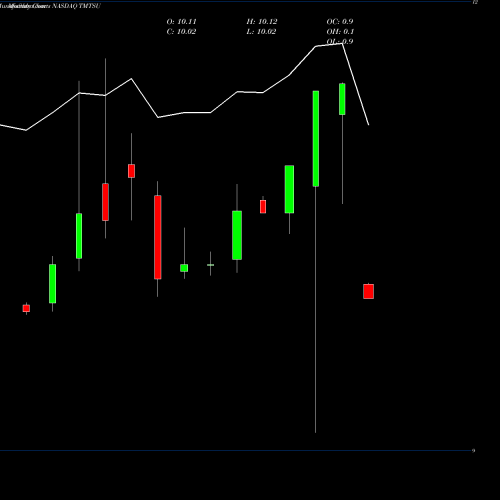Click the tallest red candle body

point(158,237)
